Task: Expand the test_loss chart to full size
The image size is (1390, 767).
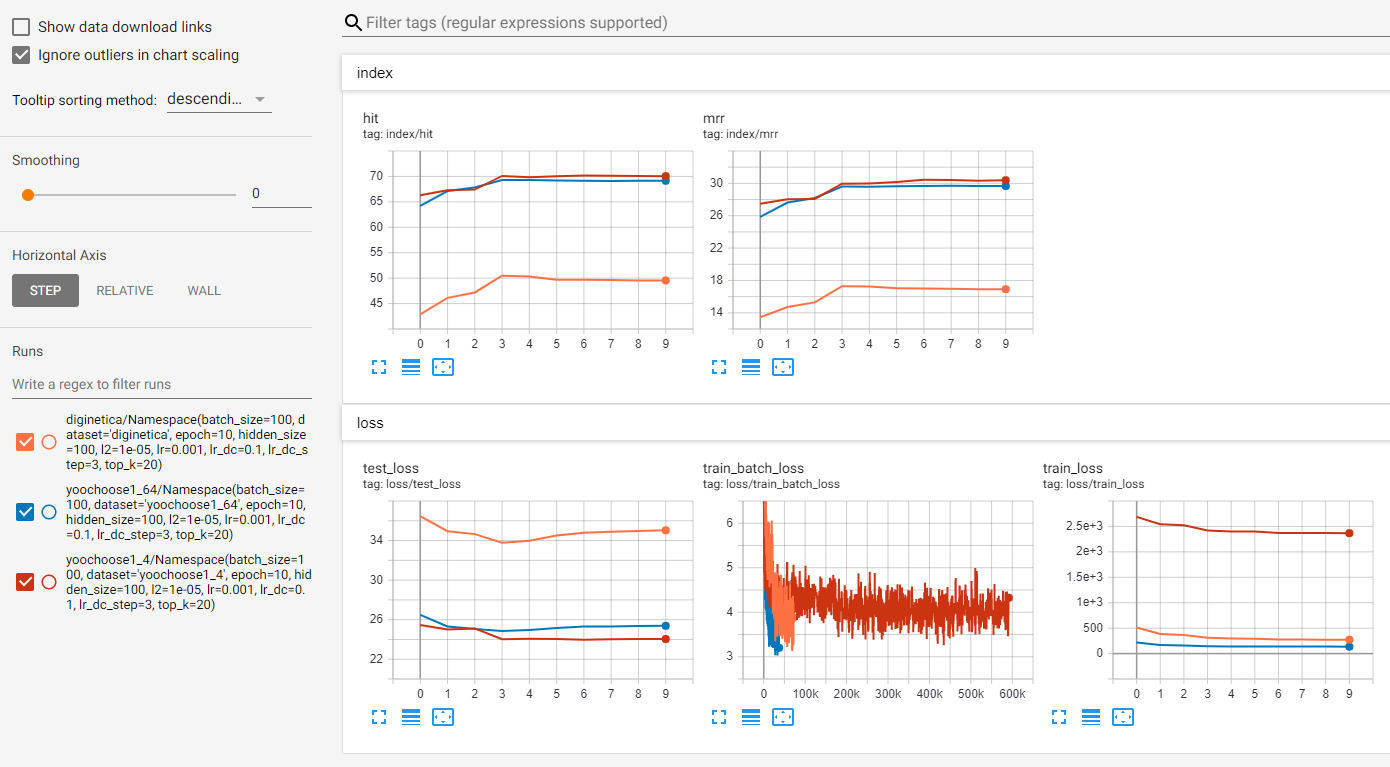Action: [378, 717]
